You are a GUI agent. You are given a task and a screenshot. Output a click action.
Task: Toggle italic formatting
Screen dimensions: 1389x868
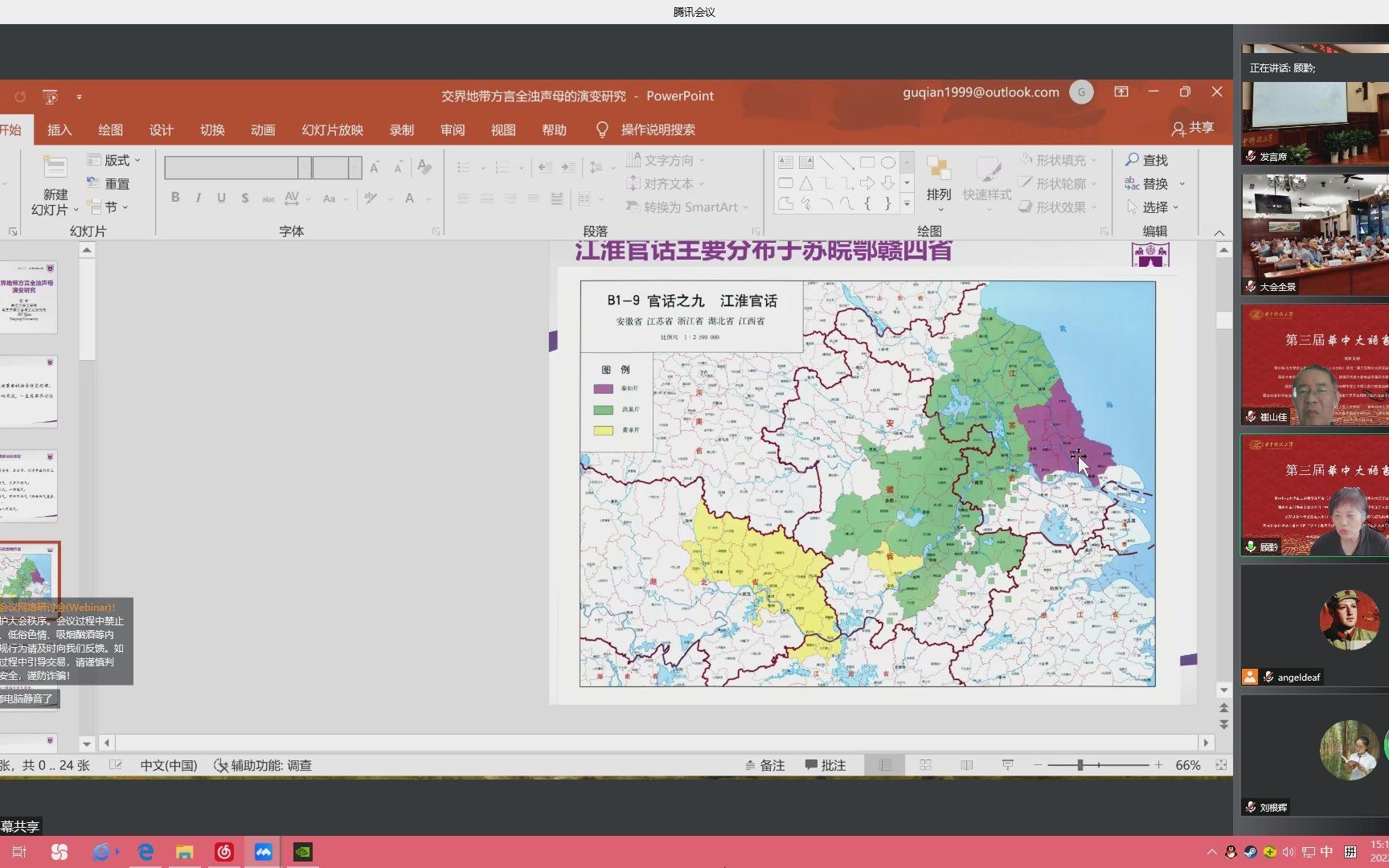click(198, 198)
